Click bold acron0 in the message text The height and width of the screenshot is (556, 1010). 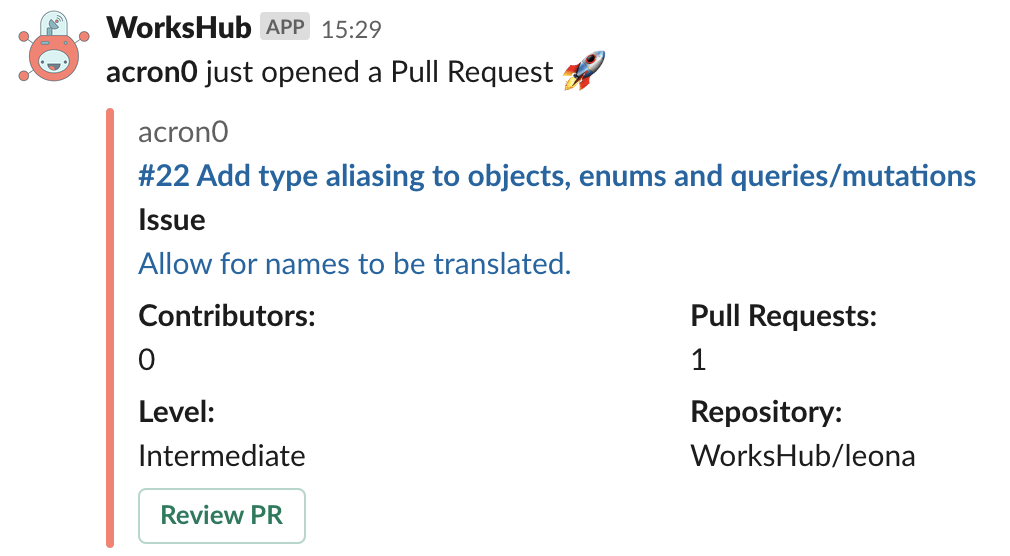(x=151, y=73)
